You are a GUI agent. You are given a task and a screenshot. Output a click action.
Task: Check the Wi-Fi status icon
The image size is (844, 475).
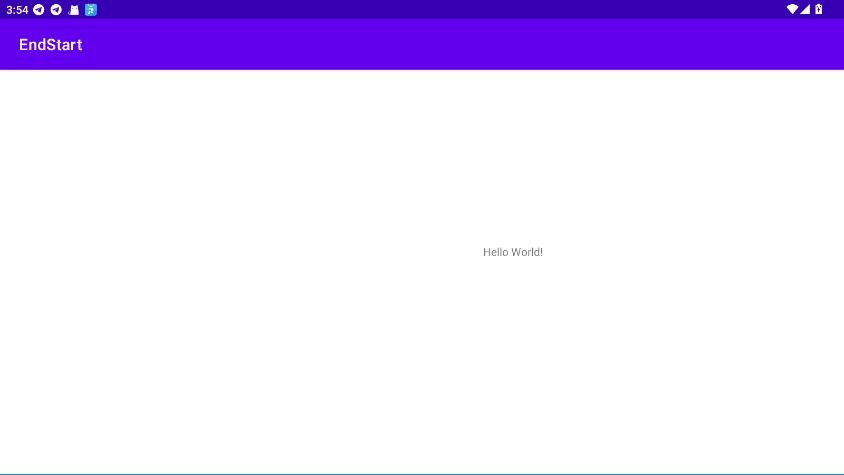[792, 9]
